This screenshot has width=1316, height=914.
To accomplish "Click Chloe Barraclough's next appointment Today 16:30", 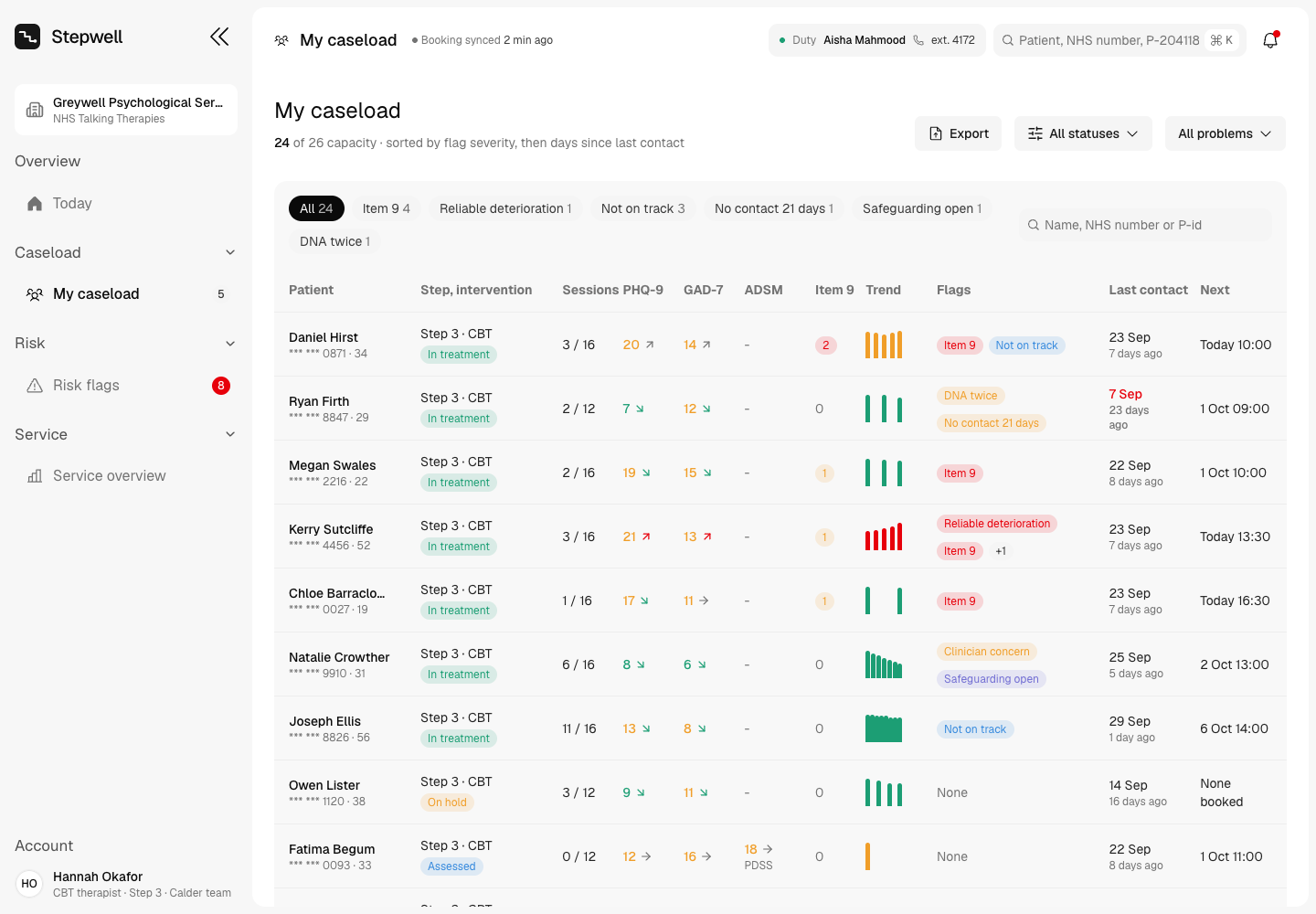I will tap(1235, 600).
